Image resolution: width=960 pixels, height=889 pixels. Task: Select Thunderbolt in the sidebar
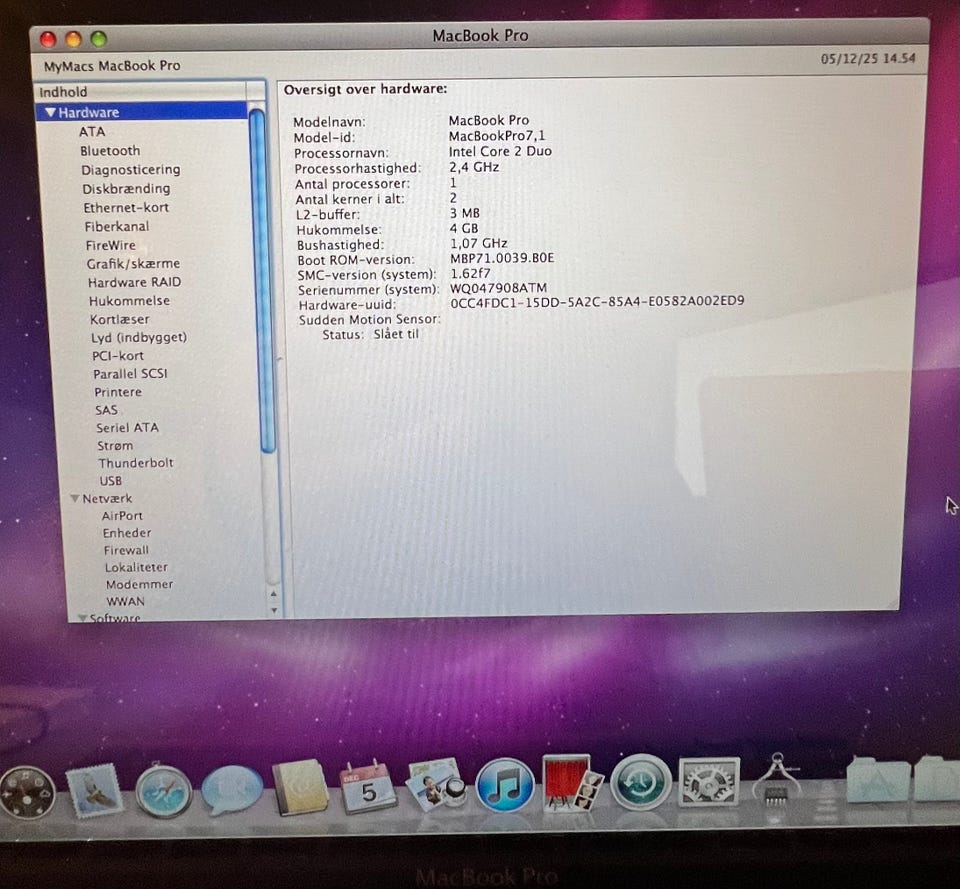click(x=136, y=463)
